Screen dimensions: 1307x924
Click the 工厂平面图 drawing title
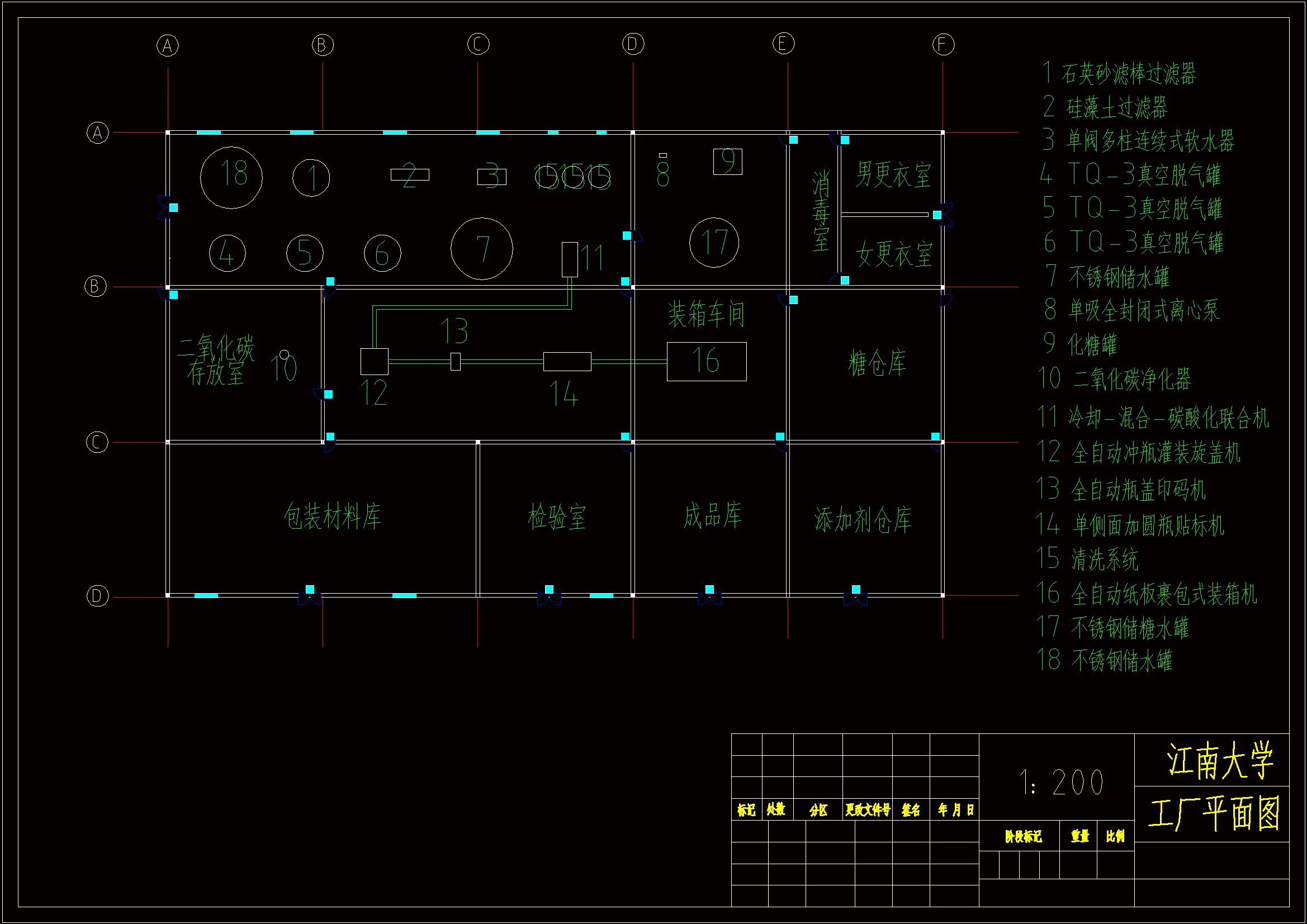pos(1214,814)
